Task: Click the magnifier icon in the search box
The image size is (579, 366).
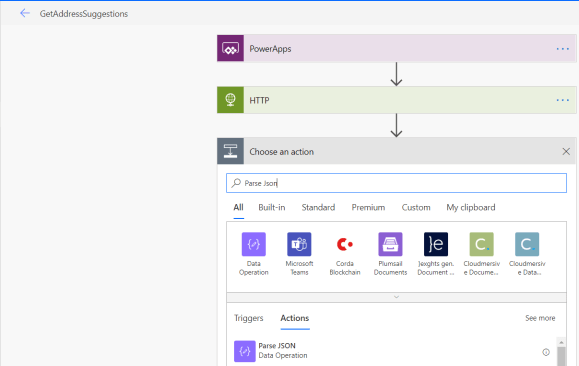Action: click(236, 183)
